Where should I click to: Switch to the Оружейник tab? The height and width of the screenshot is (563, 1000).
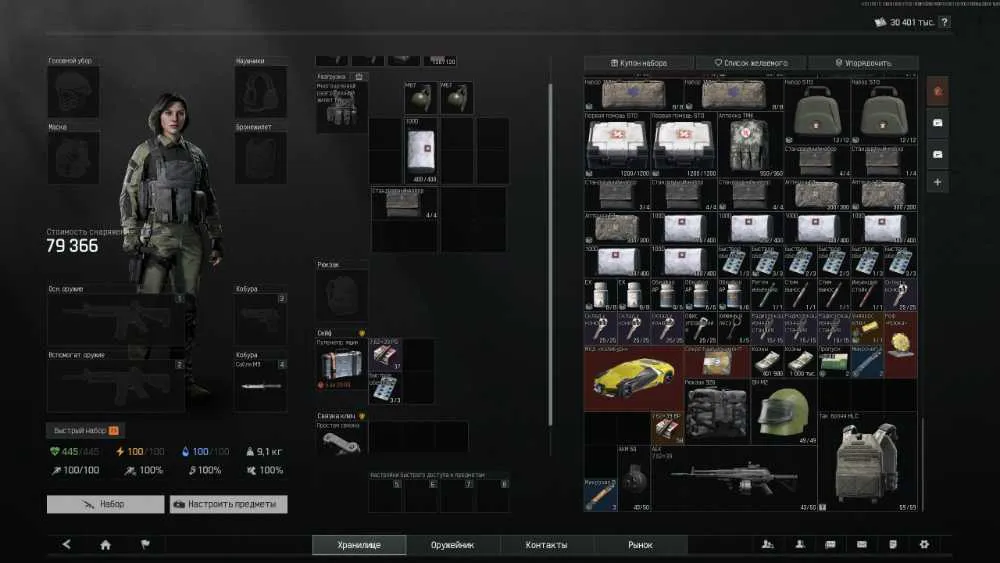pos(452,545)
